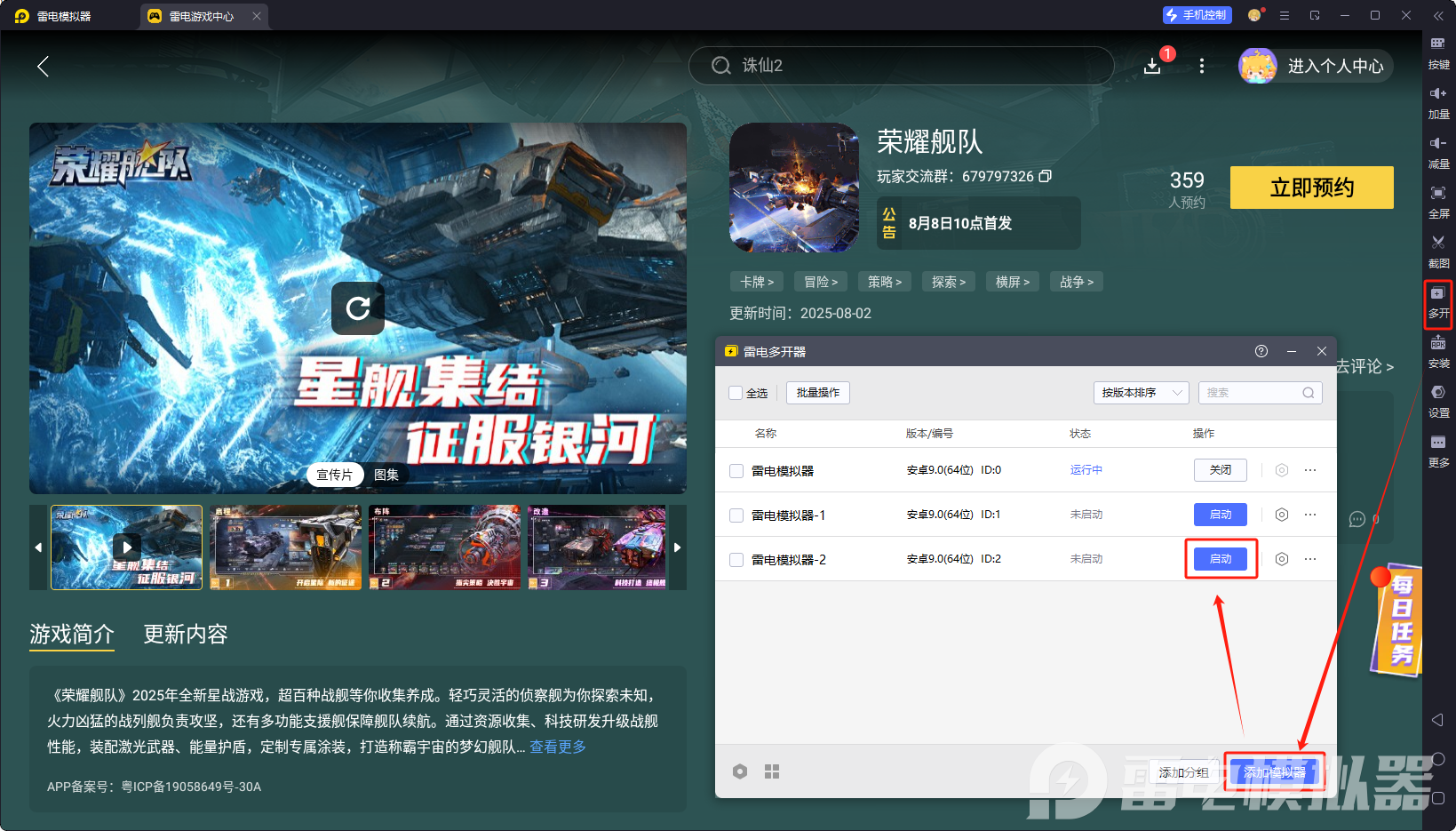Switch to the 雷电游戏中心 window tab

click(203, 15)
